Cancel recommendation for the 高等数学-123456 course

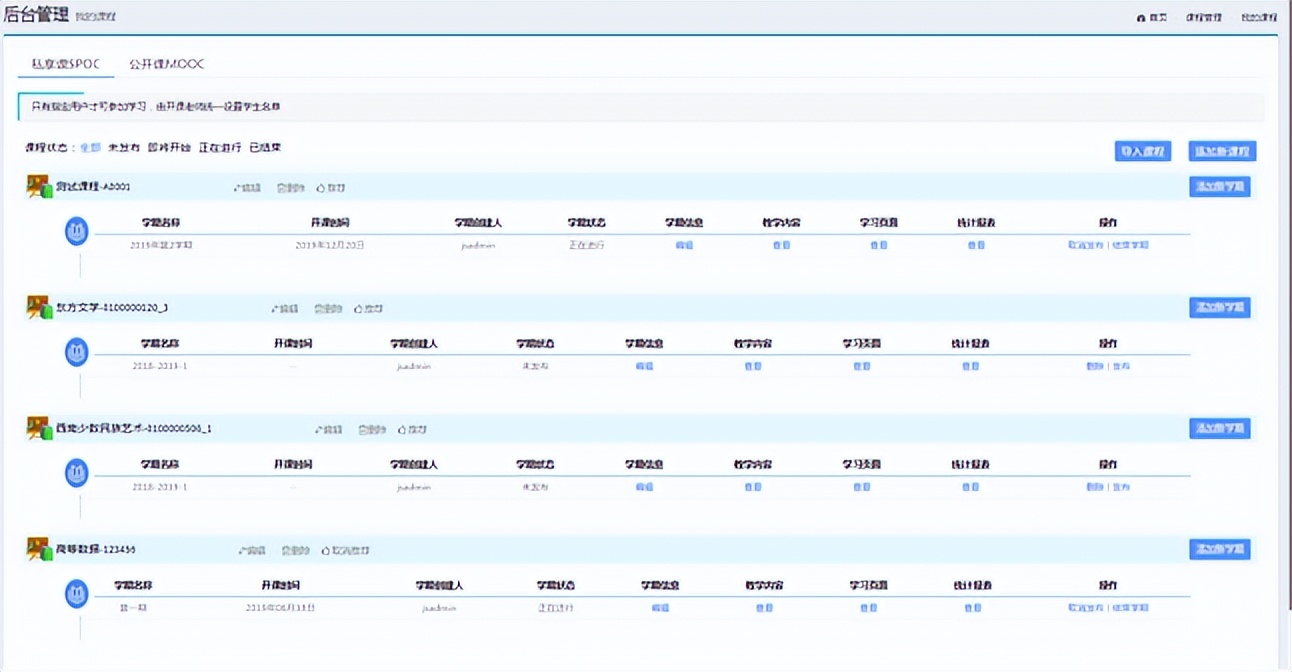pyautogui.click(x=345, y=551)
